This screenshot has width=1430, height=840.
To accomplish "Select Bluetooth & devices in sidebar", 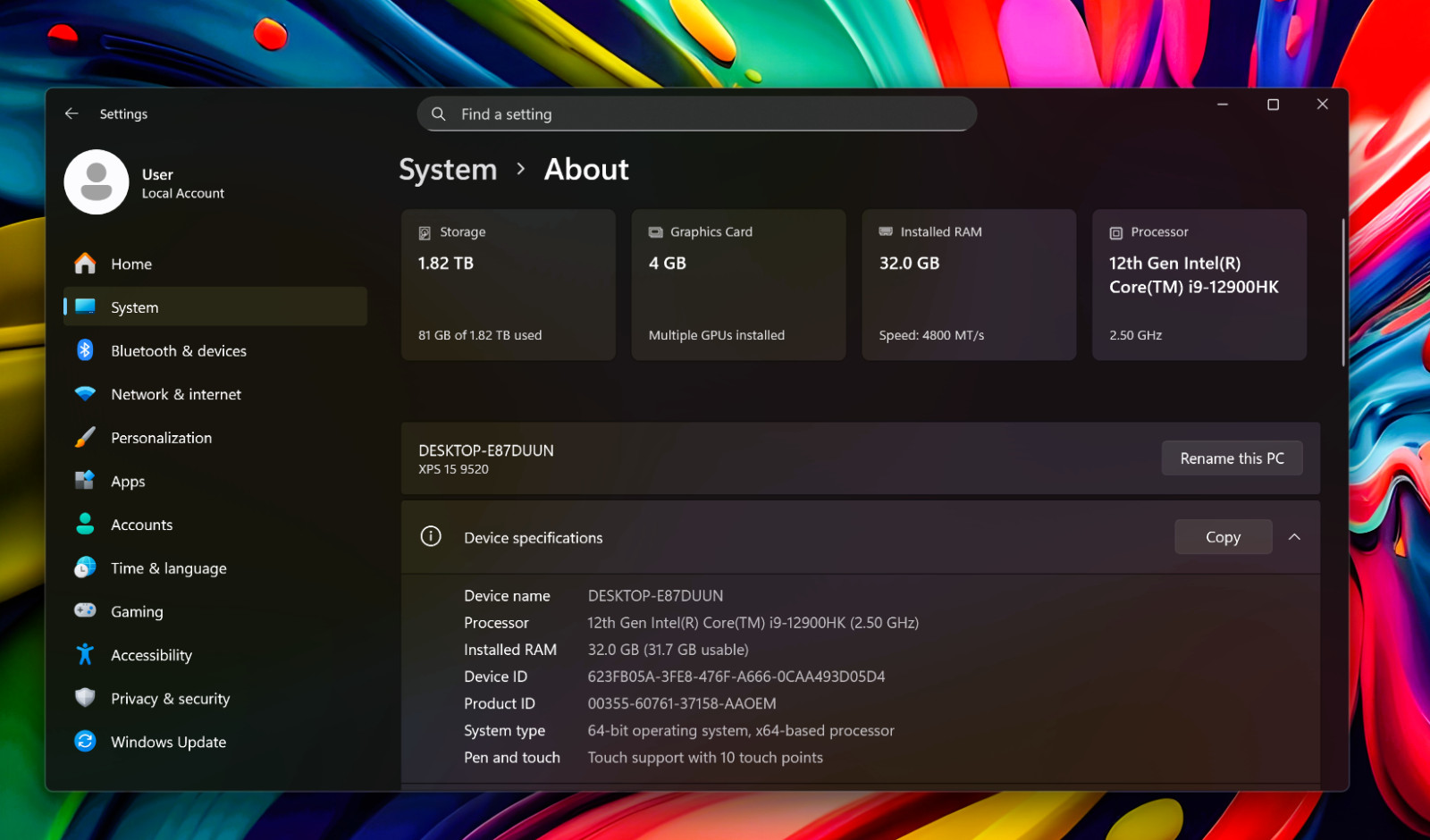I will tap(214, 350).
